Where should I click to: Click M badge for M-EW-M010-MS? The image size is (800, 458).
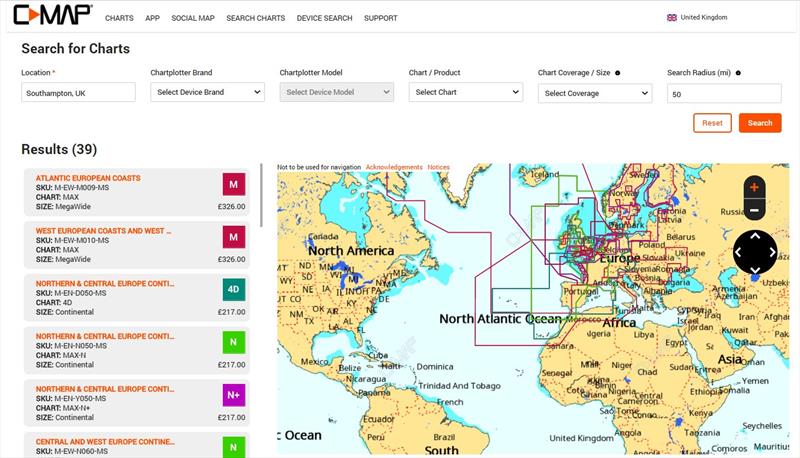pyautogui.click(x=234, y=237)
